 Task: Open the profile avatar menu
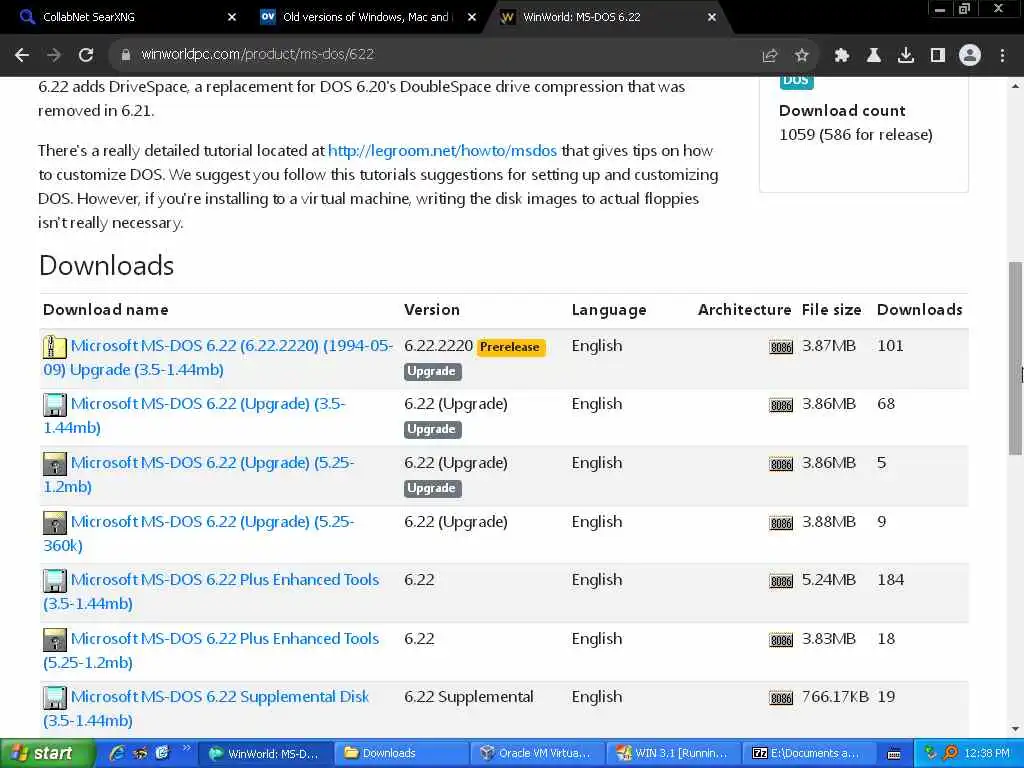[x=970, y=56]
